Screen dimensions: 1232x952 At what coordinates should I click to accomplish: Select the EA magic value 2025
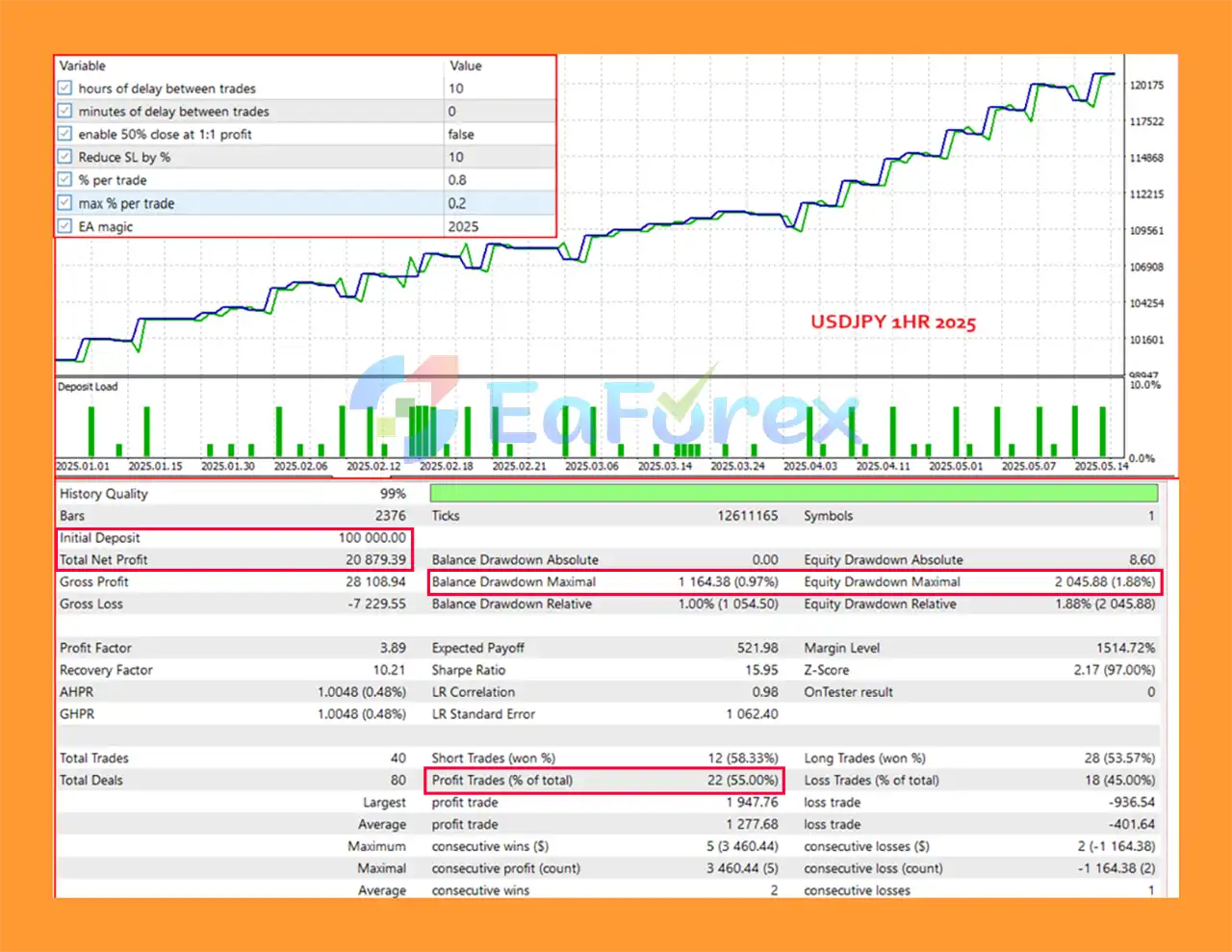(463, 226)
